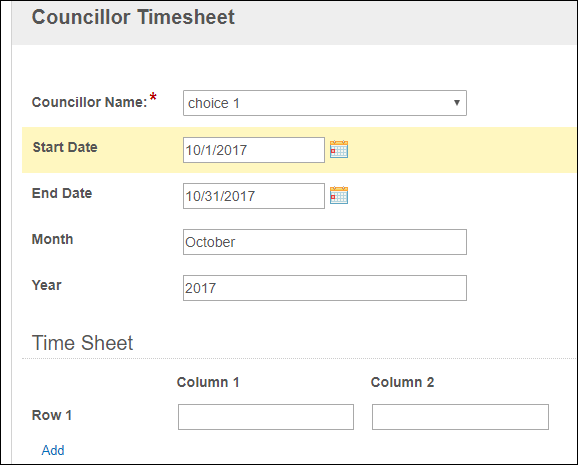Image resolution: width=578 pixels, height=465 pixels.
Task: Expand the Councillor Name dropdown arrow
Action: [x=457, y=103]
